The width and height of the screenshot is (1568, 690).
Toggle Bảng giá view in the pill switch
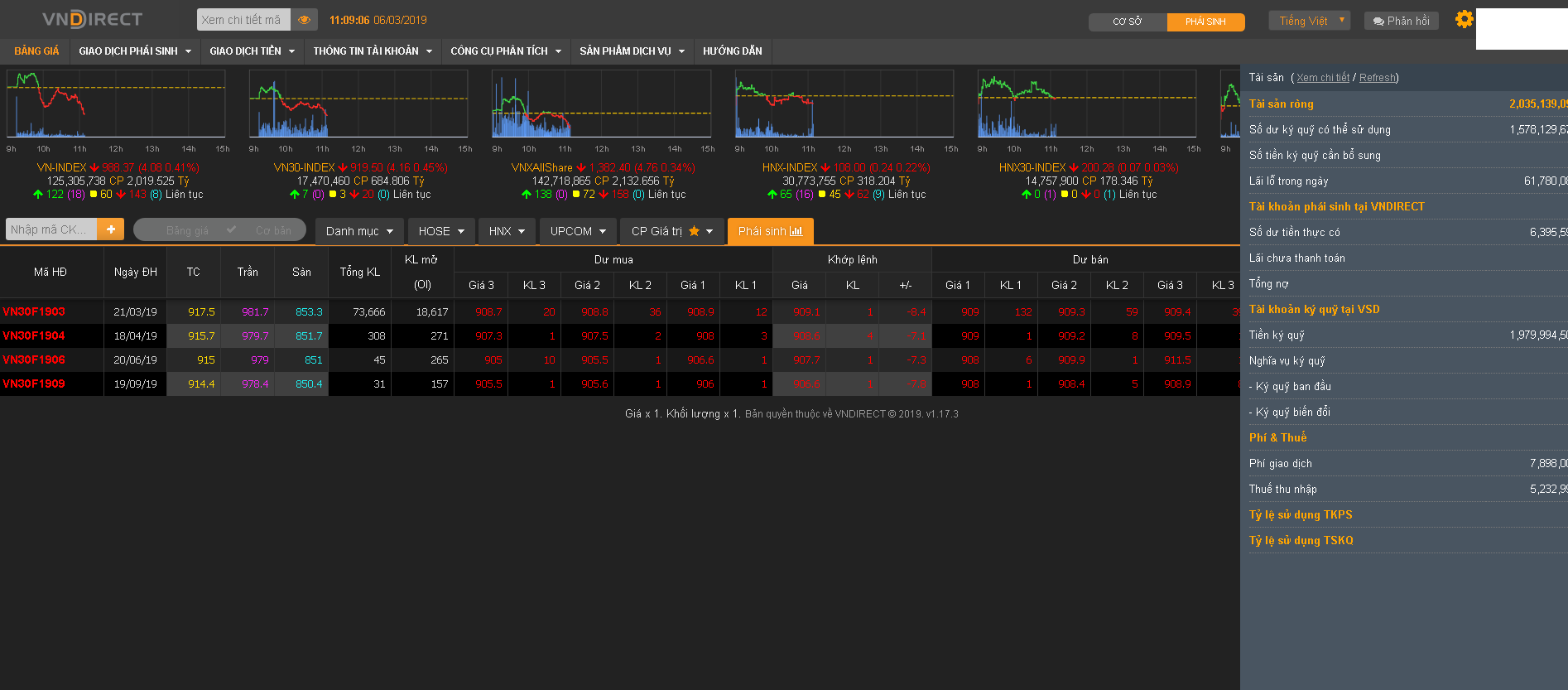(187, 230)
